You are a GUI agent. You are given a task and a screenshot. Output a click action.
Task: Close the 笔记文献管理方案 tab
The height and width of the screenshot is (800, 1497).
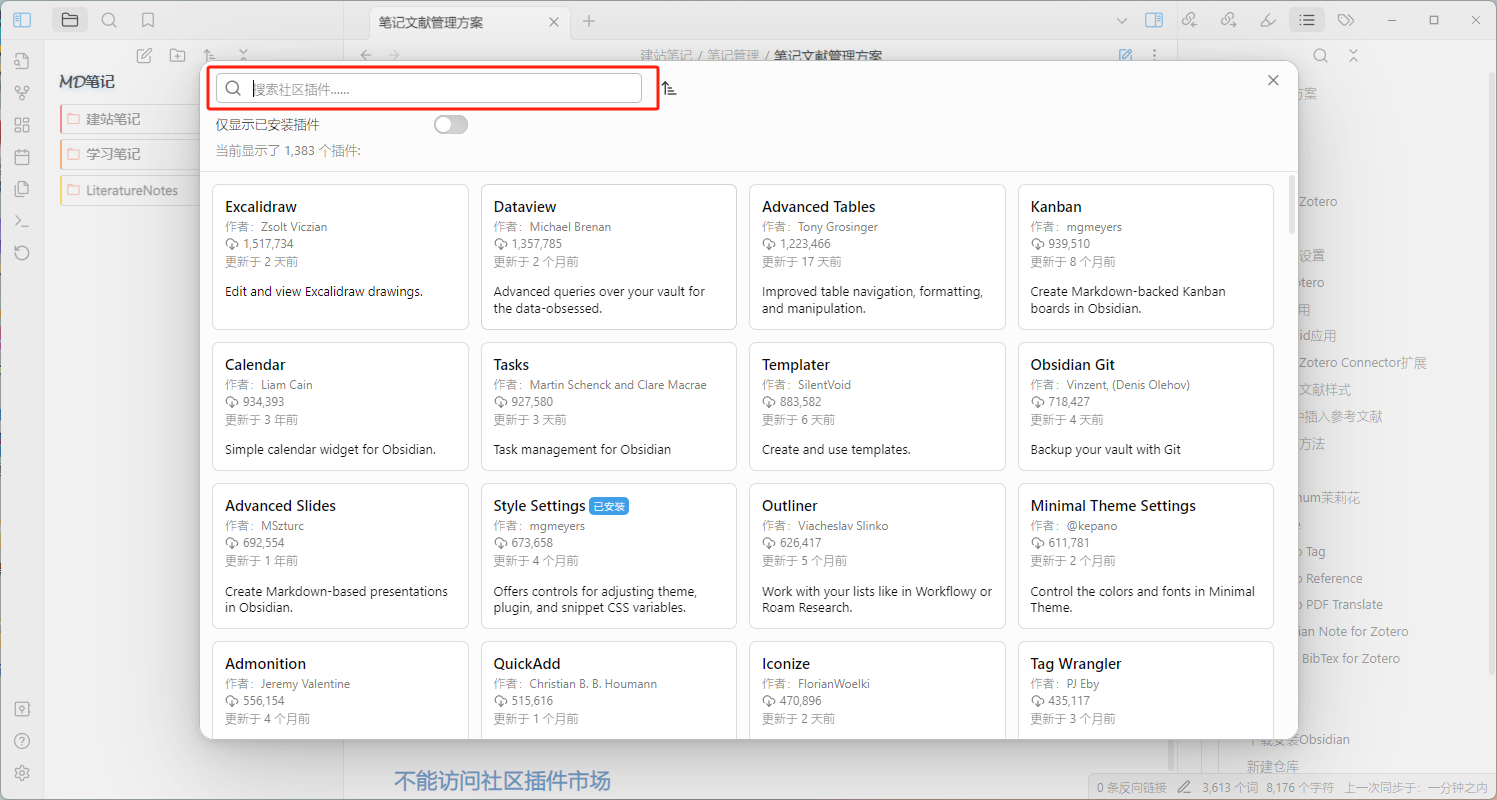(555, 22)
